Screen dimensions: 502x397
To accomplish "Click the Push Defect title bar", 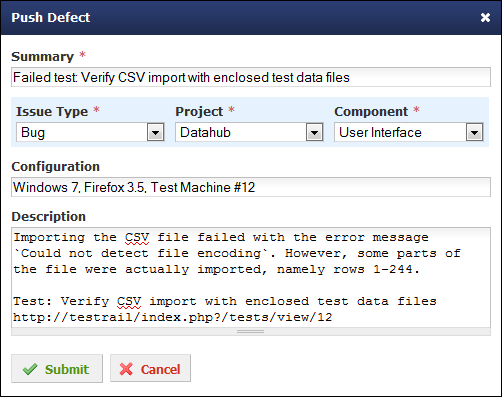I will click(251, 17).
